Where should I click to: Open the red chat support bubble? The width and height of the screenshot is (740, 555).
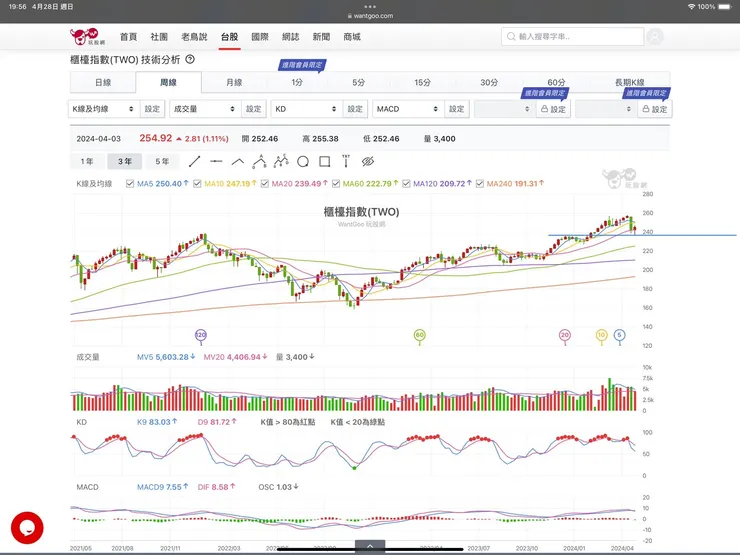tap(27, 527)
